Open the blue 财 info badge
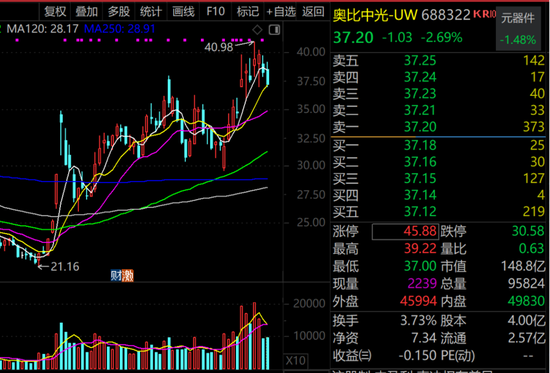550x373 pixels. click(116, 275)
